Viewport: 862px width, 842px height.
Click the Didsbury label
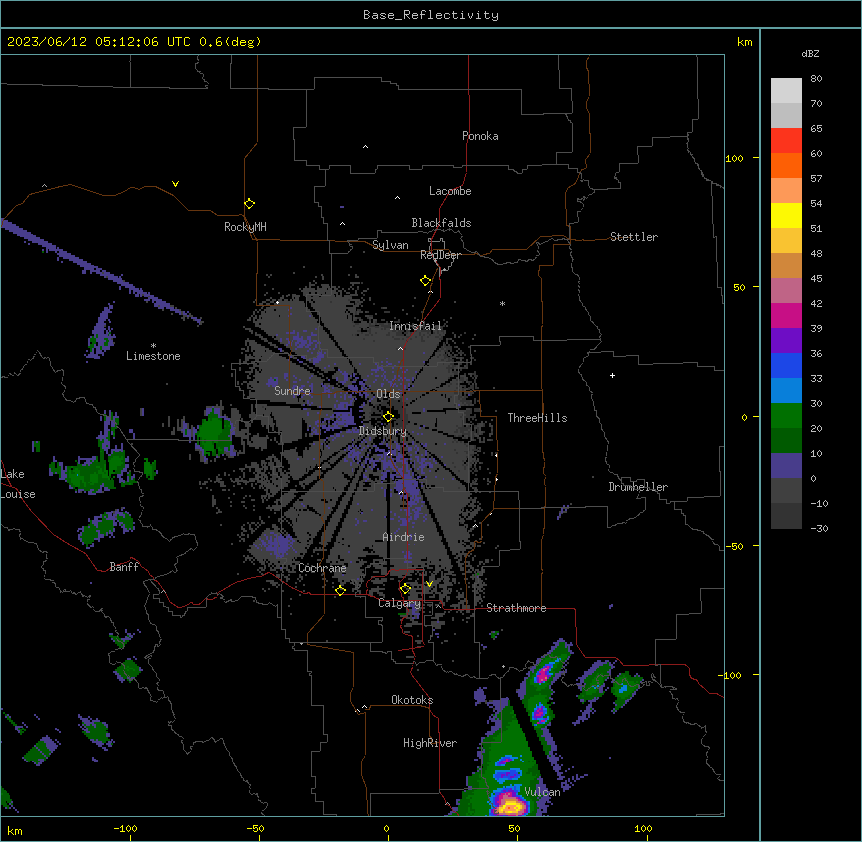point(383,431)
